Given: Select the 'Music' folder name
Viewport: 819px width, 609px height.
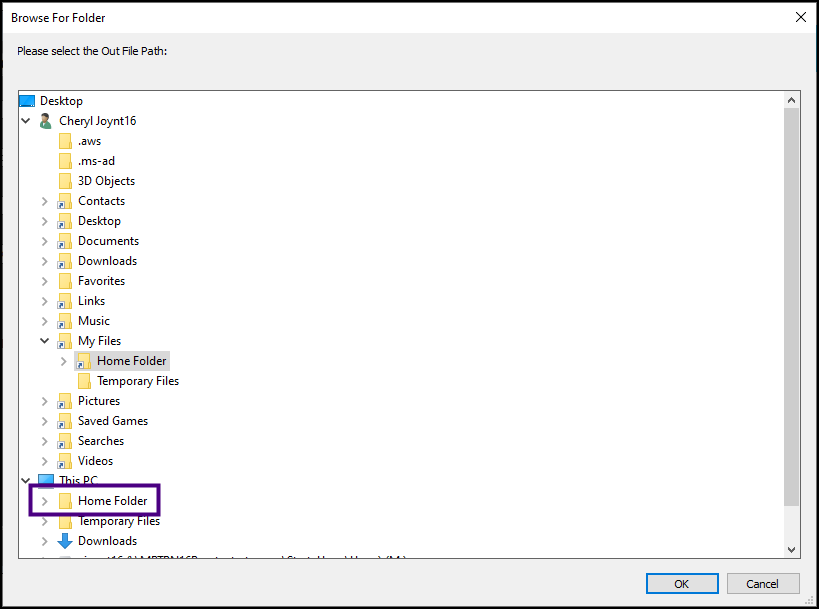Looking at the screenshot, I should tap(94, 321).
